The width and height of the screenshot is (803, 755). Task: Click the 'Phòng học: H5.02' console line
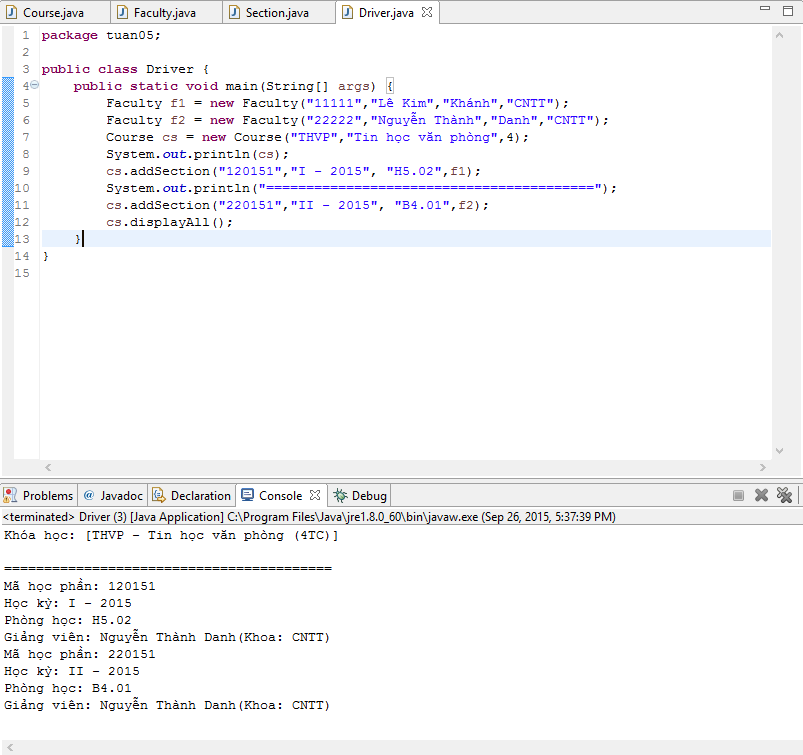68,620
